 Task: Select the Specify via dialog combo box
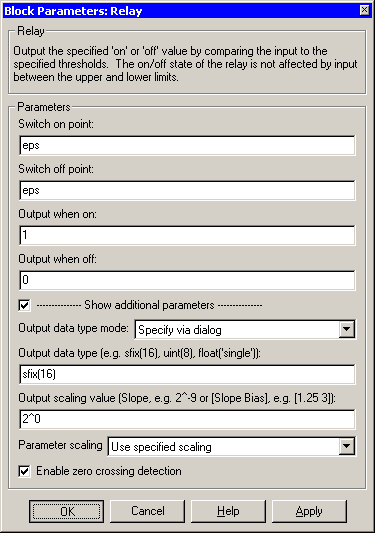(x=245, y=329)
